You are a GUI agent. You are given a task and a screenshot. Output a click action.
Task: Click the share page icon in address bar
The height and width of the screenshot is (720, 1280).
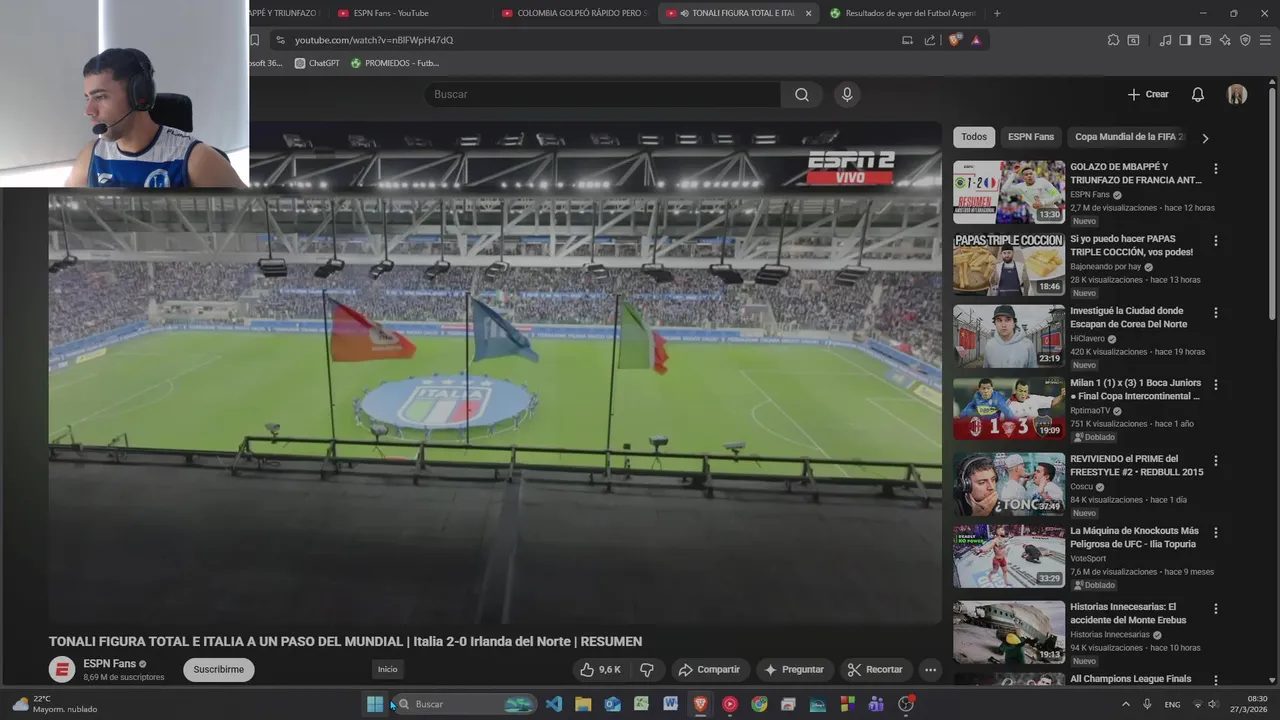pyautogui.click(x=930, y=40)
